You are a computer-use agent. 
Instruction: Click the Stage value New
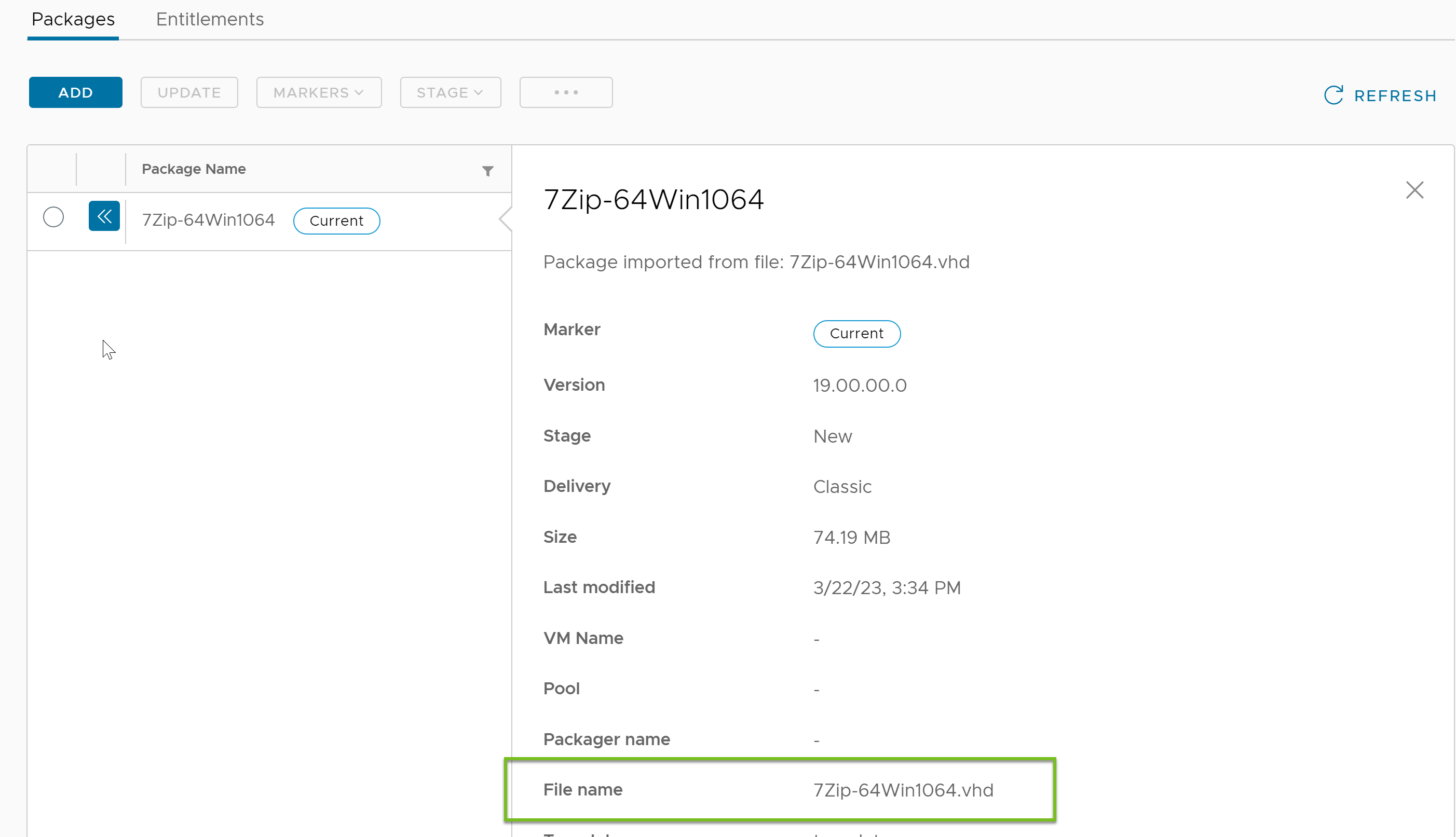pyautogui.click(x=833, y=436)
